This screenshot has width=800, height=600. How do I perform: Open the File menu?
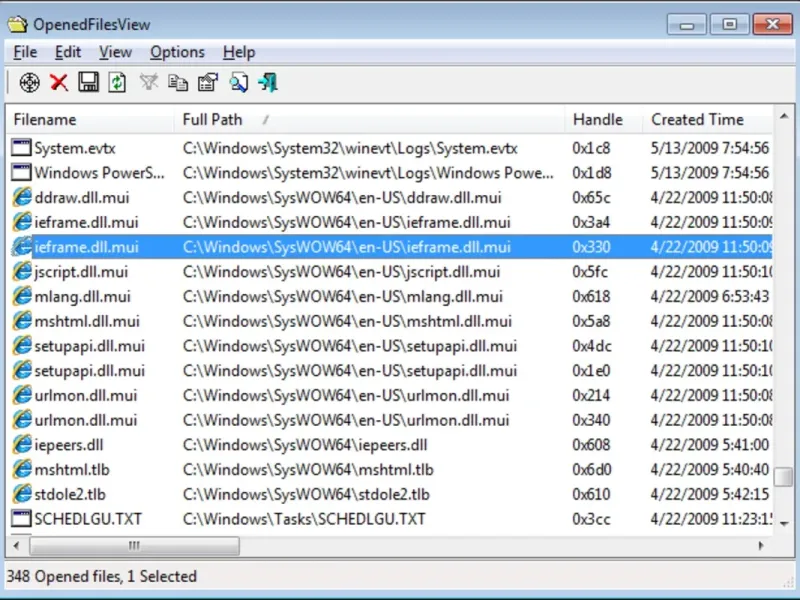[25, 52]
